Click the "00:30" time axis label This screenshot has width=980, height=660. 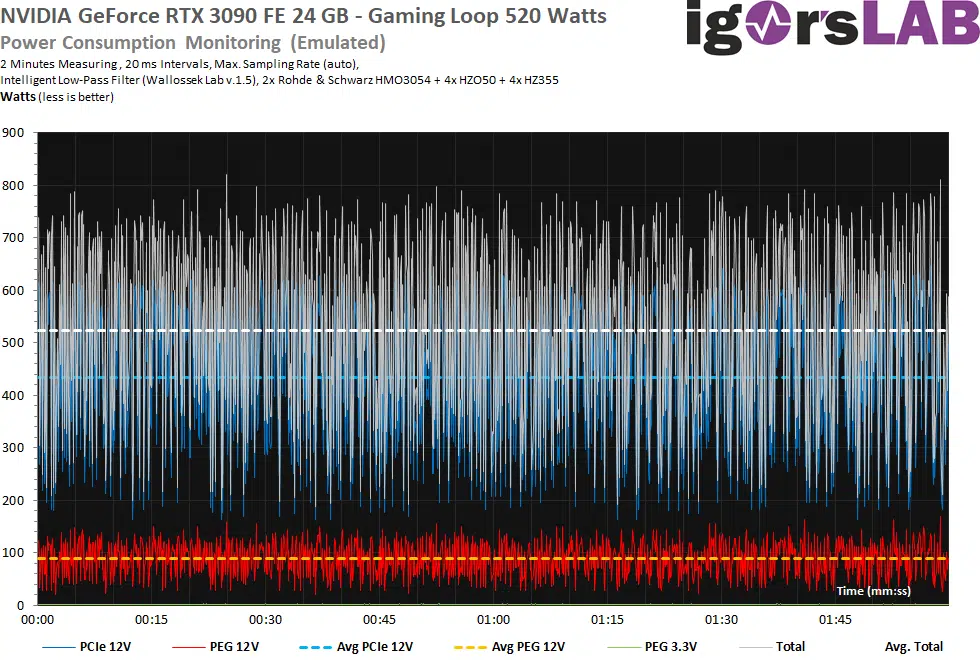266,619
